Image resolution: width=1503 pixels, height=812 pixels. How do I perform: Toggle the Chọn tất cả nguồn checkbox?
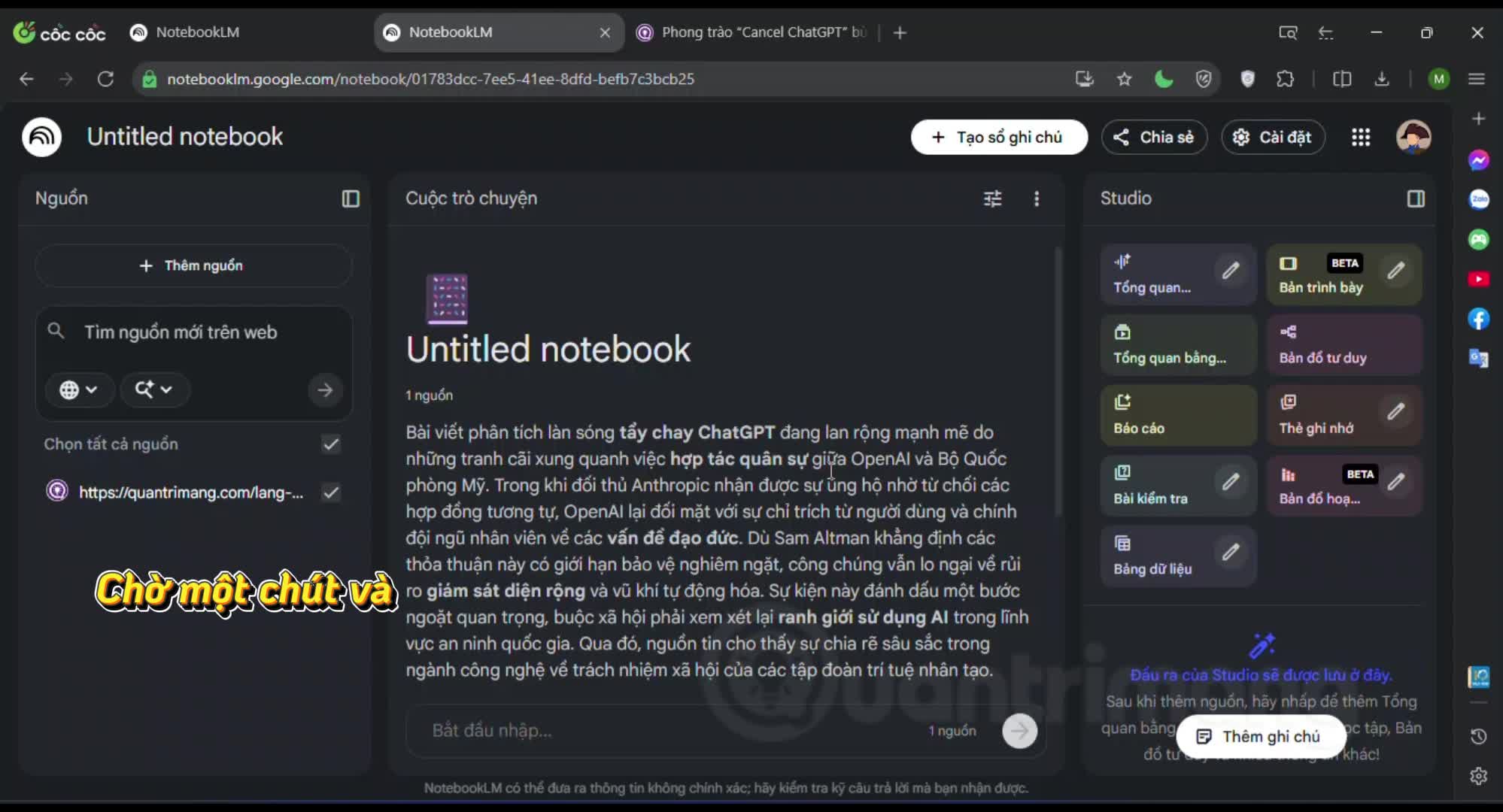click(331, 444)
